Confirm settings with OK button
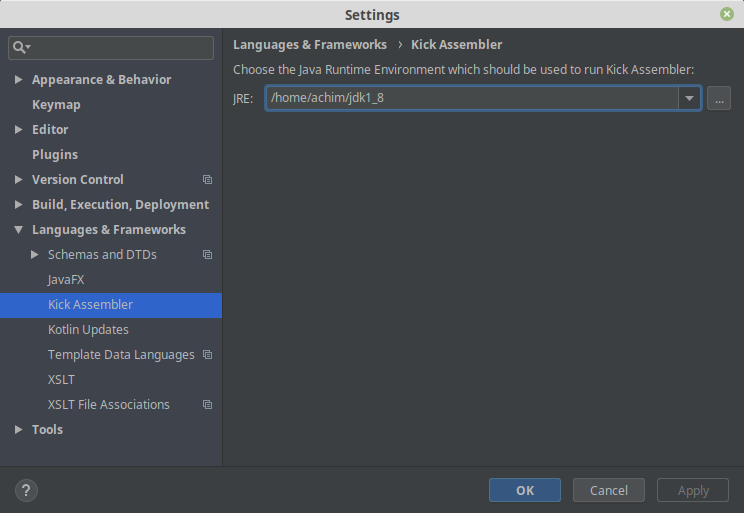Image resolution: width=744 pixels, height=513 pixels. [x=525, y=490]
